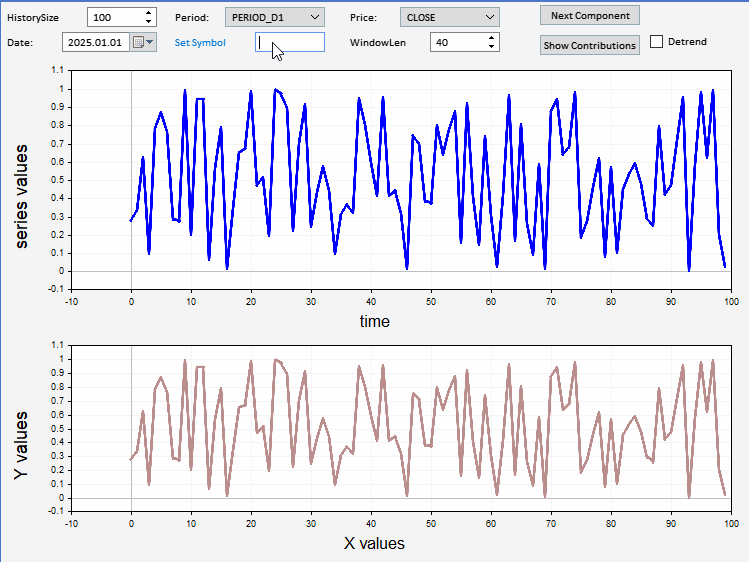Click the WindowLen label text
Image resolution: width=749 pixels, height=562 pixels.
[x=377, y=42]
